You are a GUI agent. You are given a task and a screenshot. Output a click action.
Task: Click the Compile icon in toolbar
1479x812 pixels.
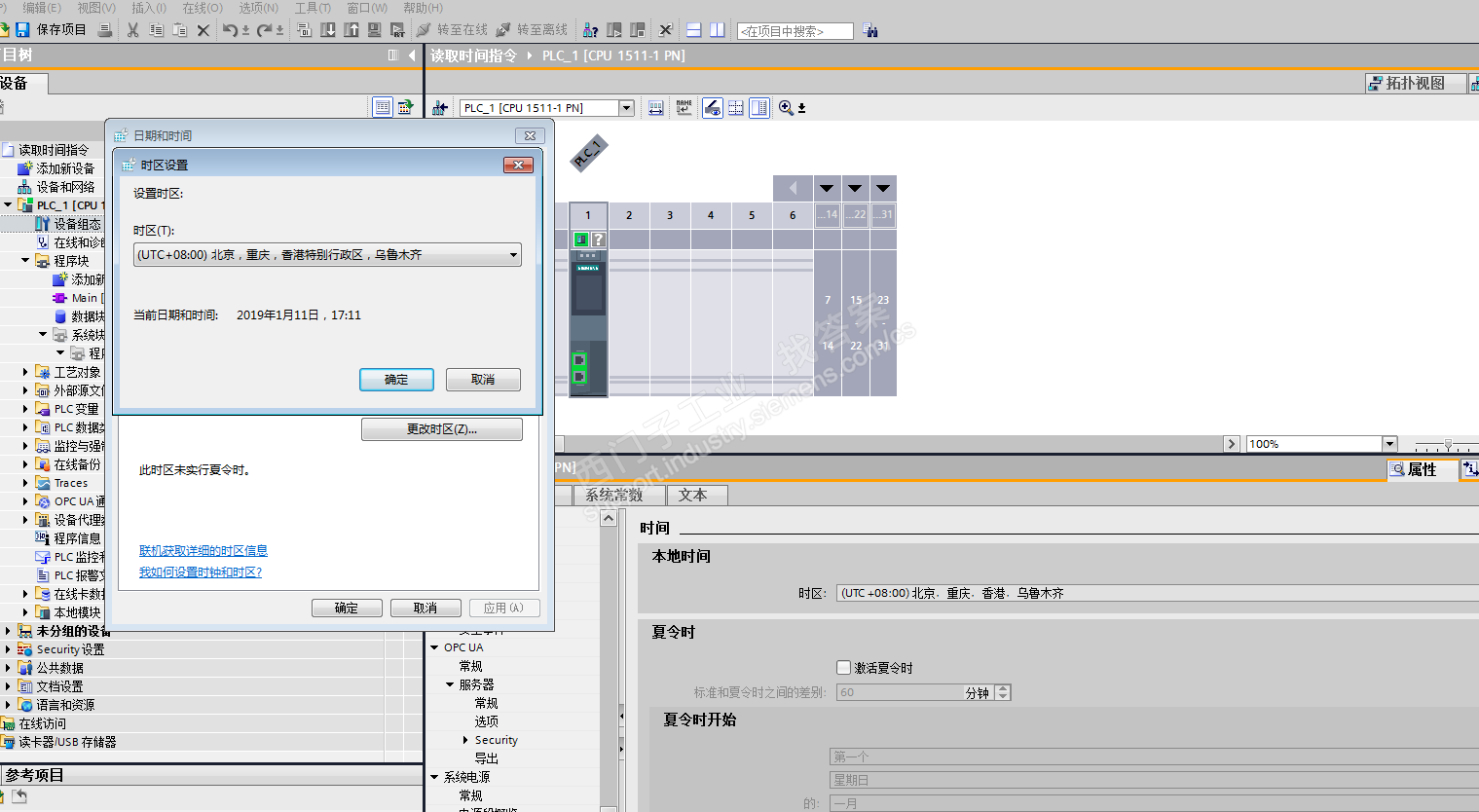(304, 30)
